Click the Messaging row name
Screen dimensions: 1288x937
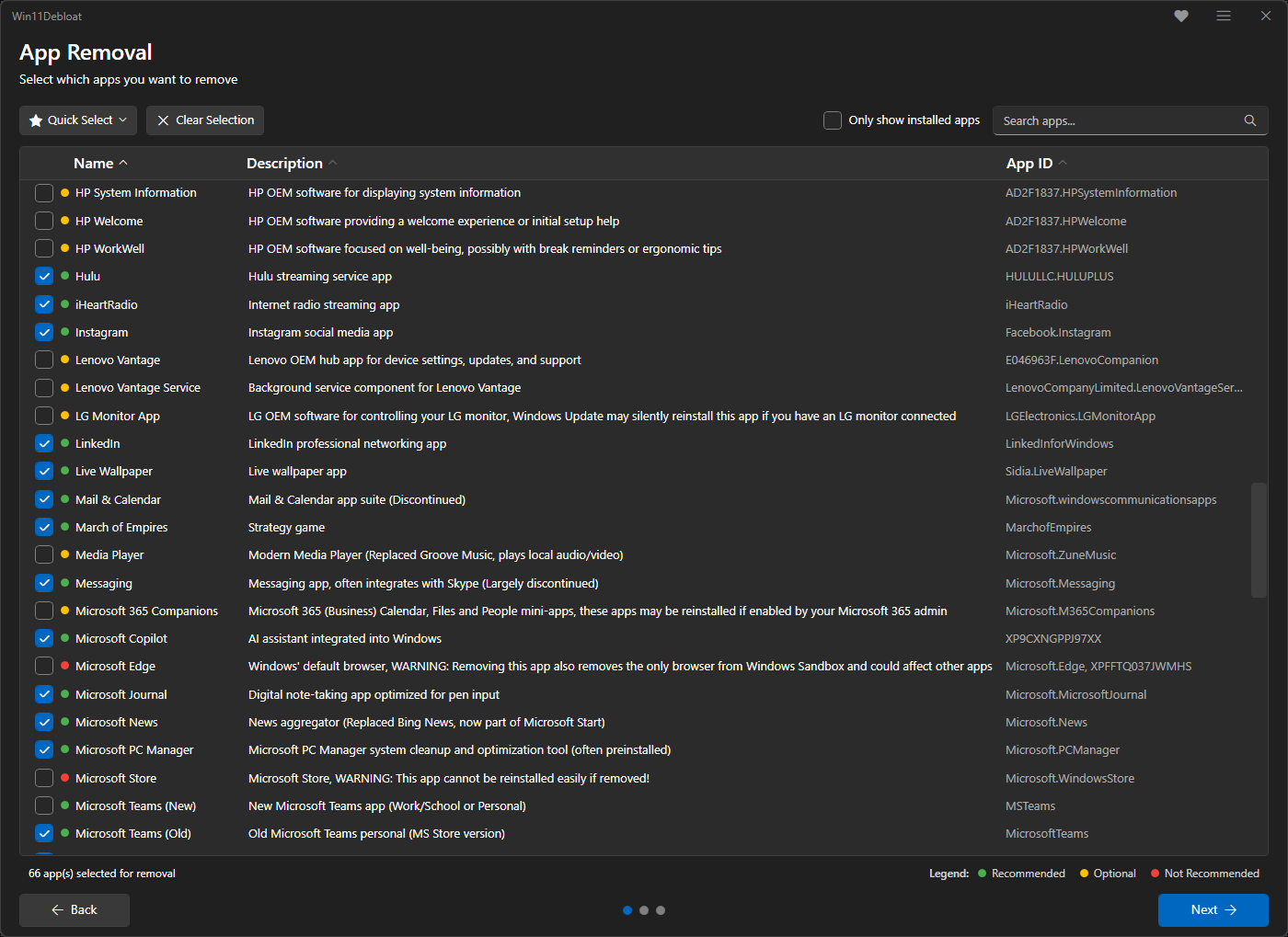tap(104, 583)
